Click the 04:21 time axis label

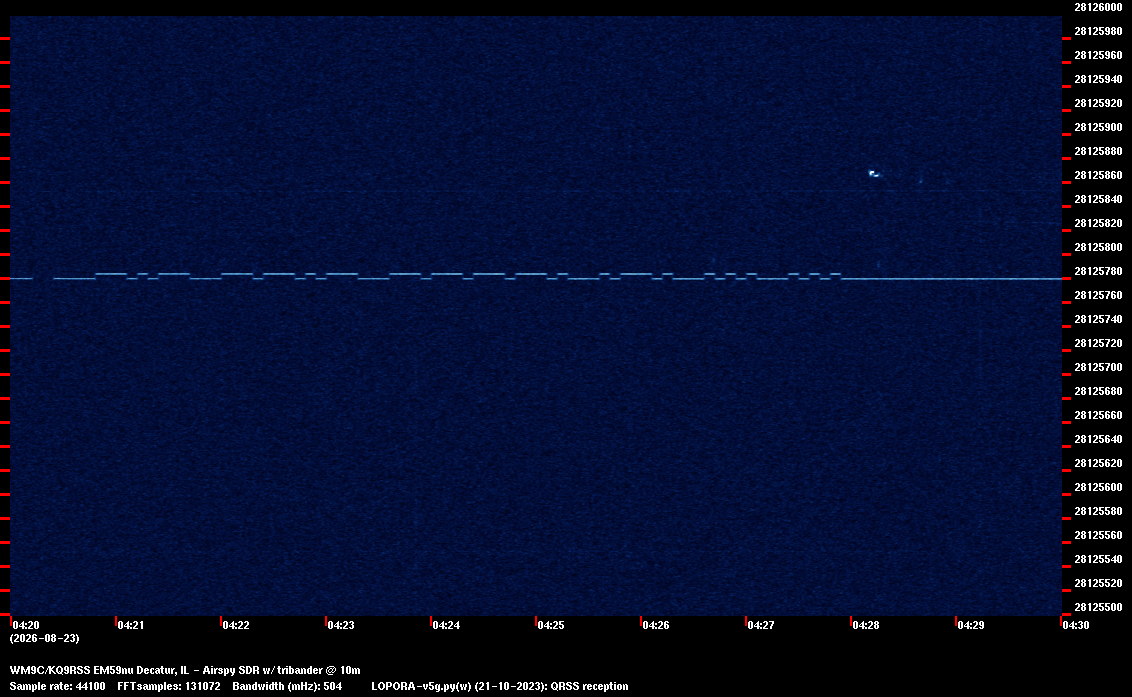(131, 625)
